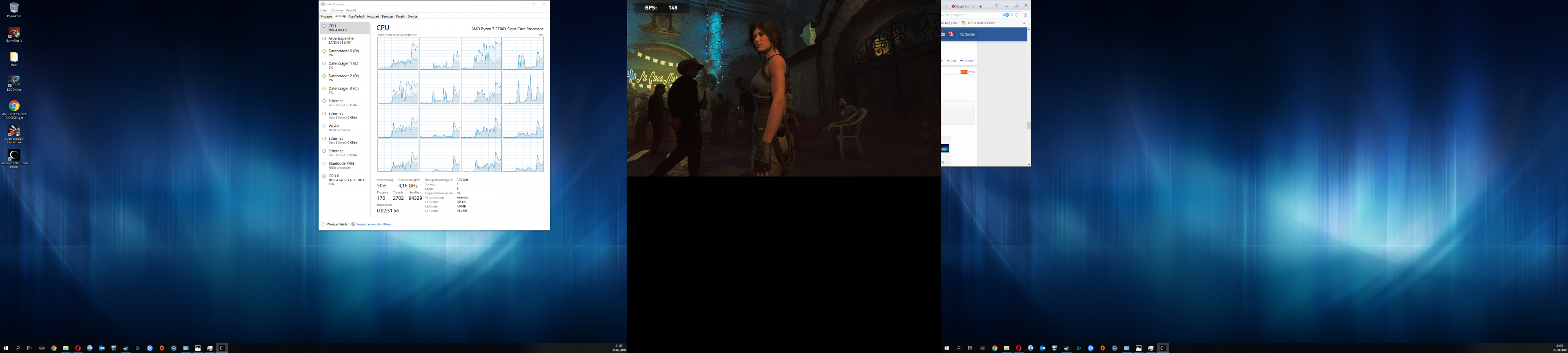Open new tab with plus button in Opera
Viewport: 1568px width, 353px height.
(x=980, y=6)
